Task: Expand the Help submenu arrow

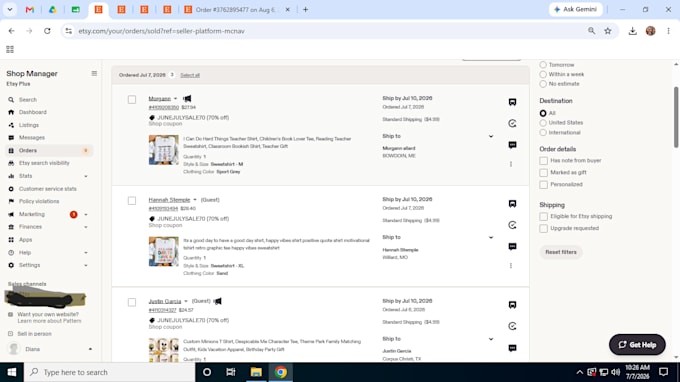Action: tap(86, 253)
